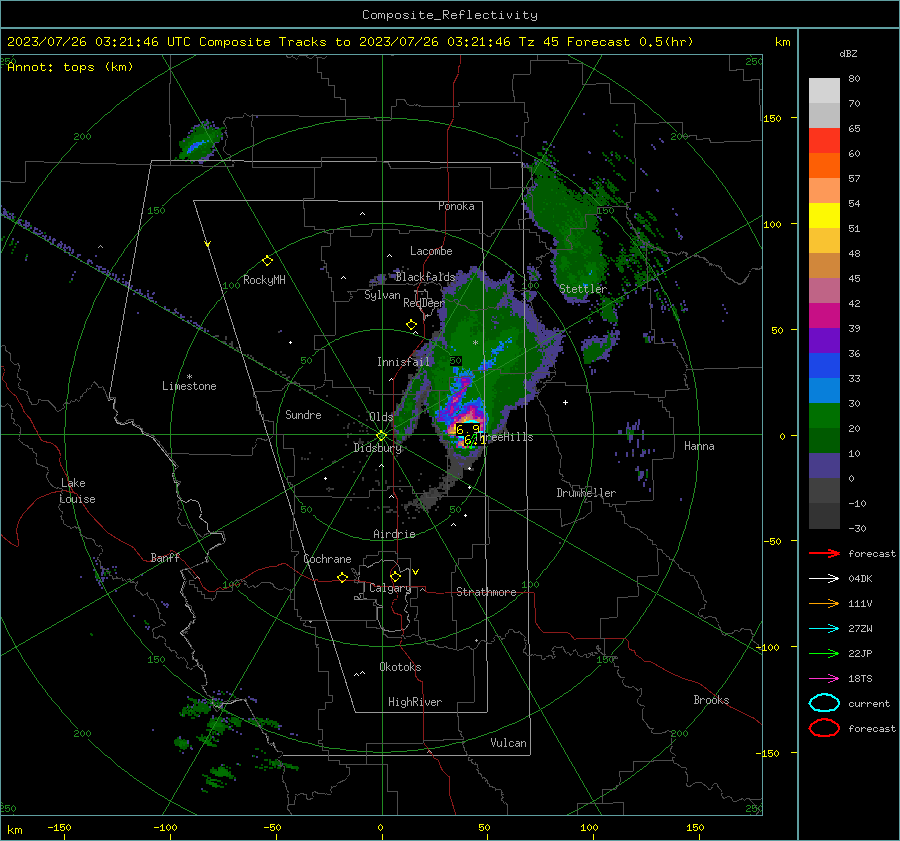
Task: Click the red forecast arrow in legend
Action: click(824, 553)
